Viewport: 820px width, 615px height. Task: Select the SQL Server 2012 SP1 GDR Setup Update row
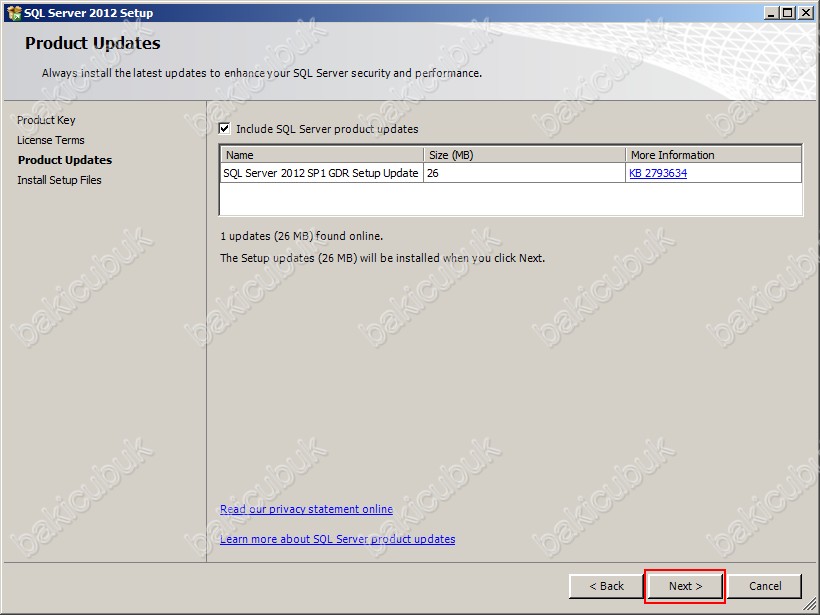(511, 173)
